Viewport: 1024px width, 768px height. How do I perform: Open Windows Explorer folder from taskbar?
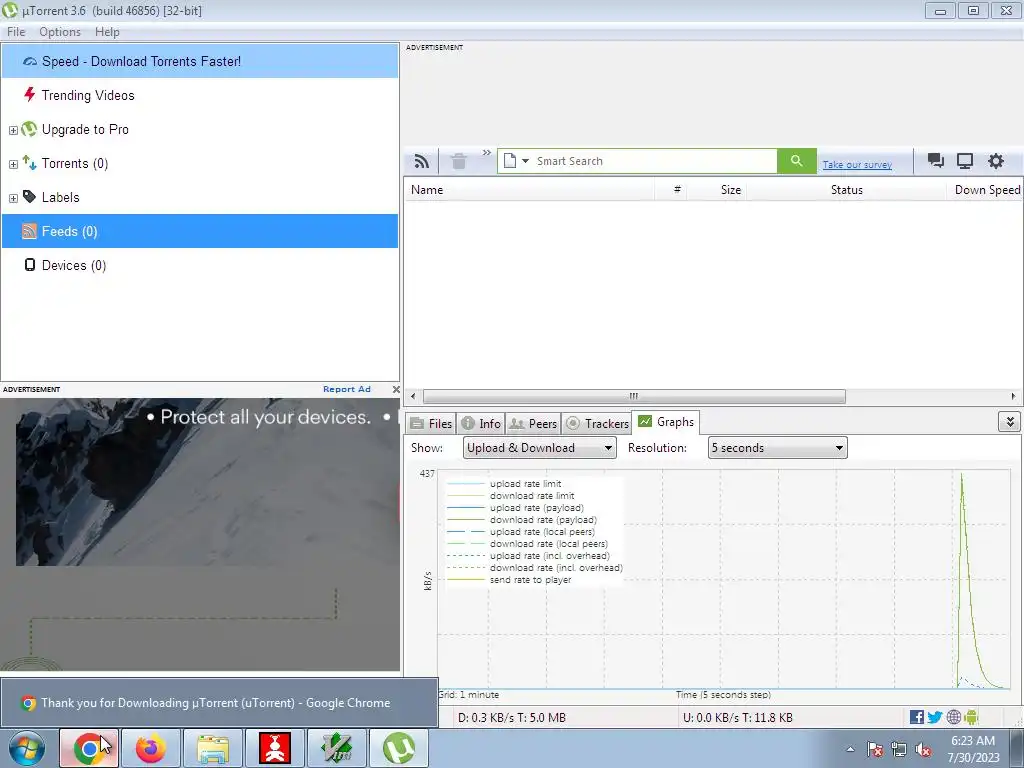click(213, 748)
